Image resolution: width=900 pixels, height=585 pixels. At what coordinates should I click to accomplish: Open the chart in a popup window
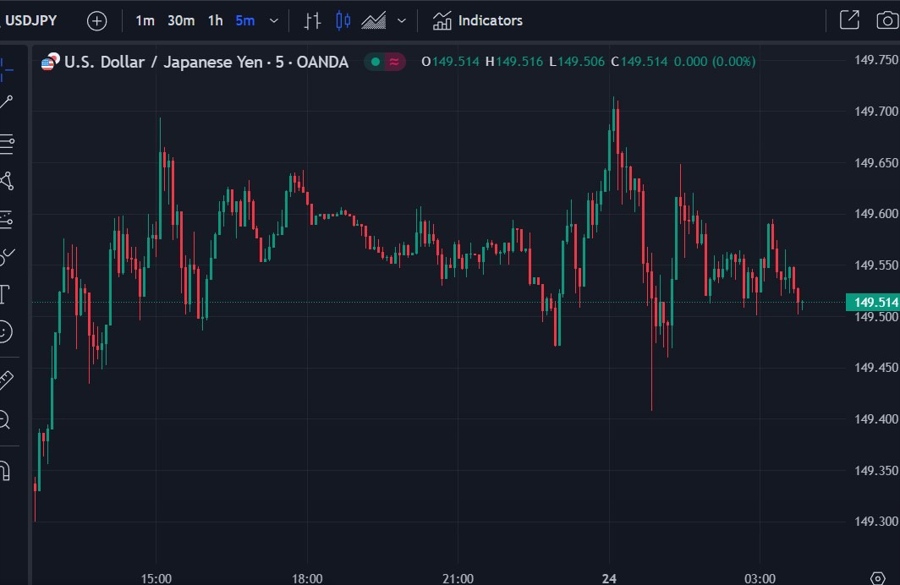point(849,20)
